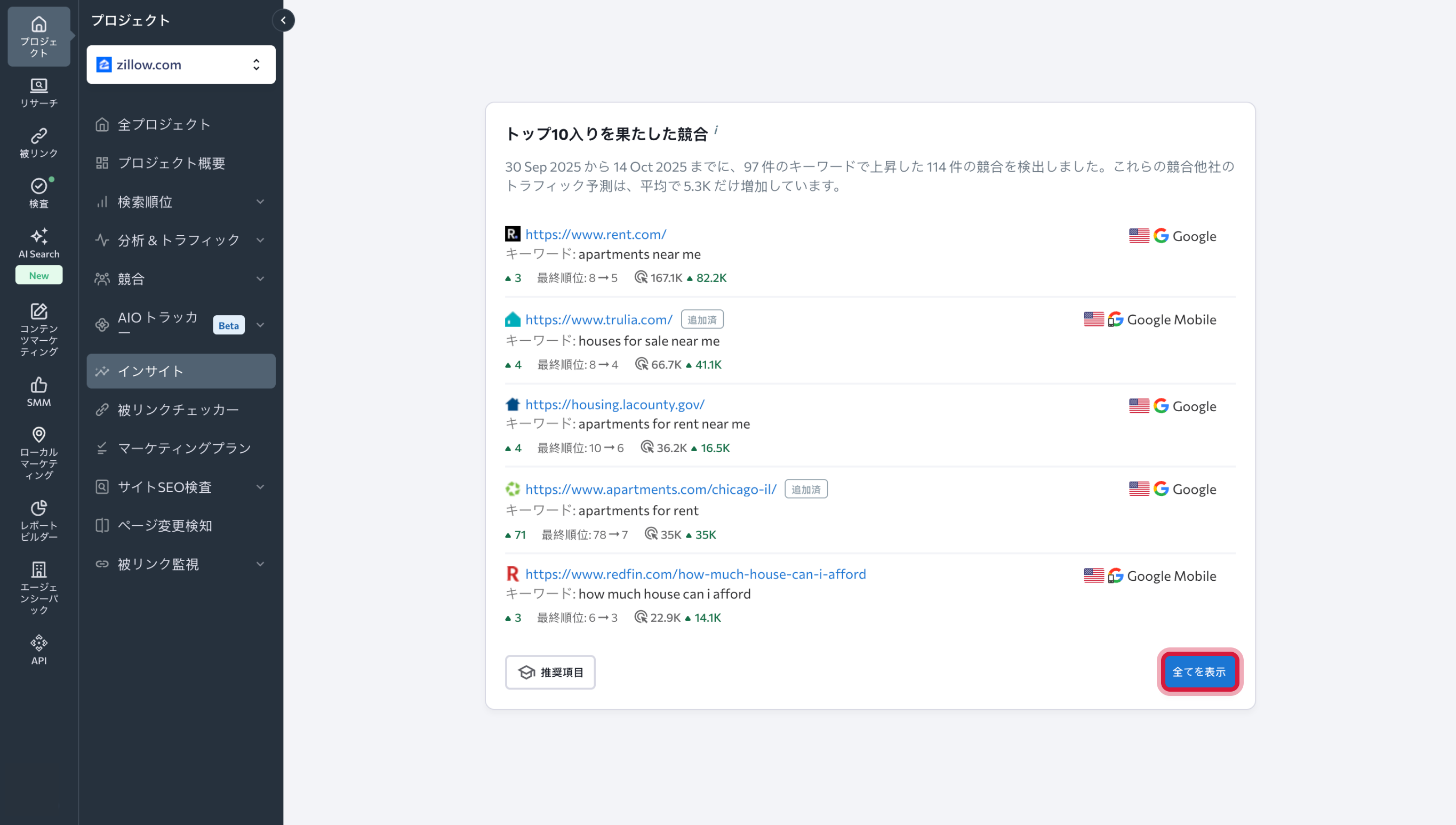1456x825 pixels.
Task: Collapse the sidebar with the arrow button
Action: tap(283, 20)
